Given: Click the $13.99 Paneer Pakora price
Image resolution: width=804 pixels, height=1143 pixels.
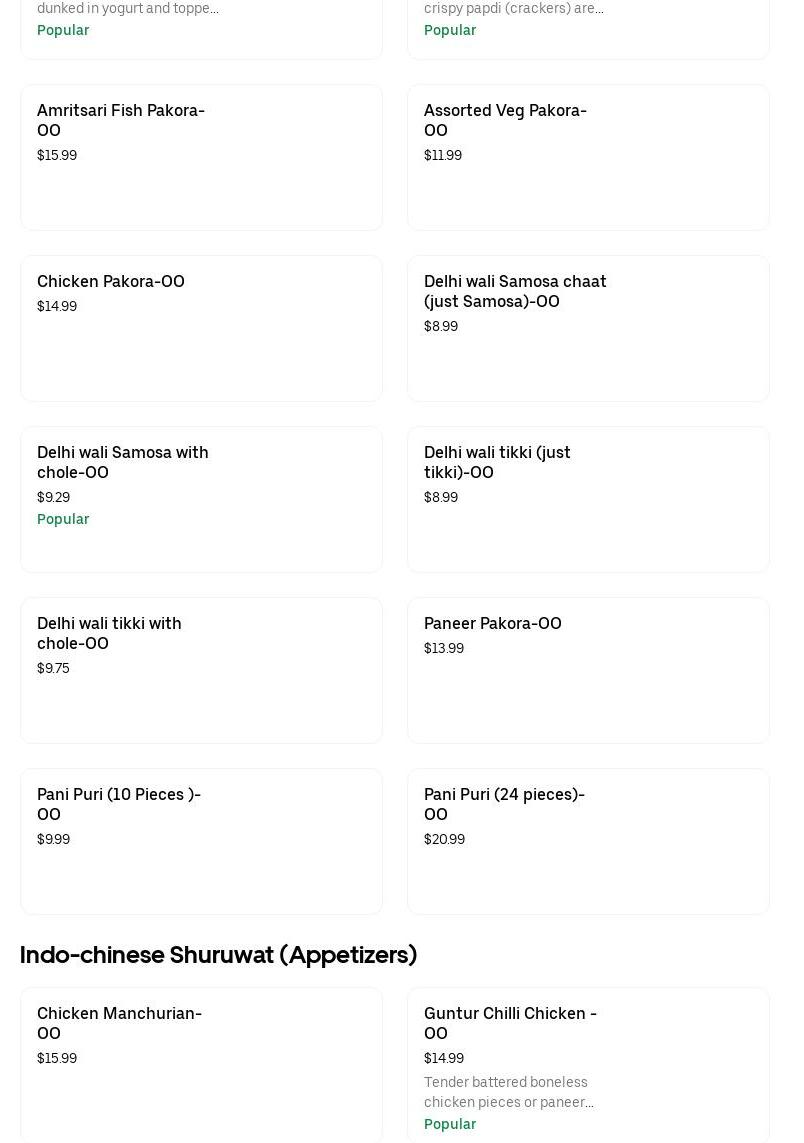Looking at the screenshot, I should (x=444, y=648).
